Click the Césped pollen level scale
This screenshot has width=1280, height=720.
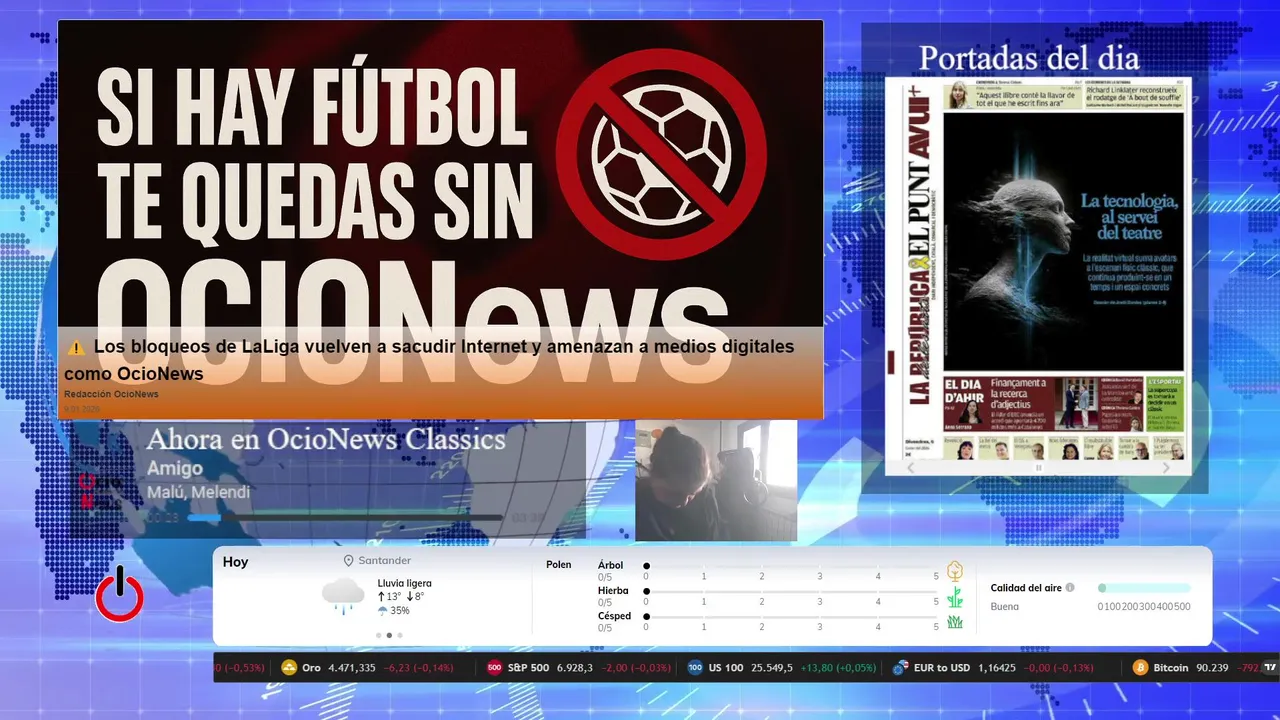tap(792, 617)
